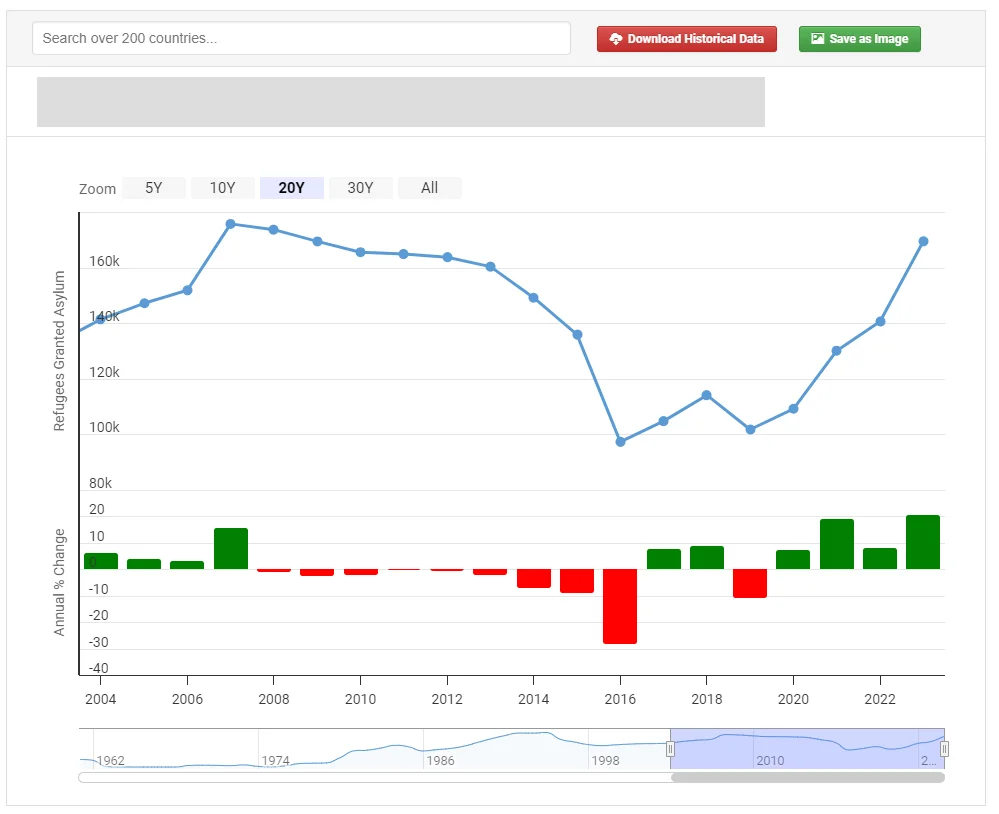Image resolution: width=999 pixels, height=814 pixels.
Task: Click the highlighted blue navigator range
Action: [806, 749]
